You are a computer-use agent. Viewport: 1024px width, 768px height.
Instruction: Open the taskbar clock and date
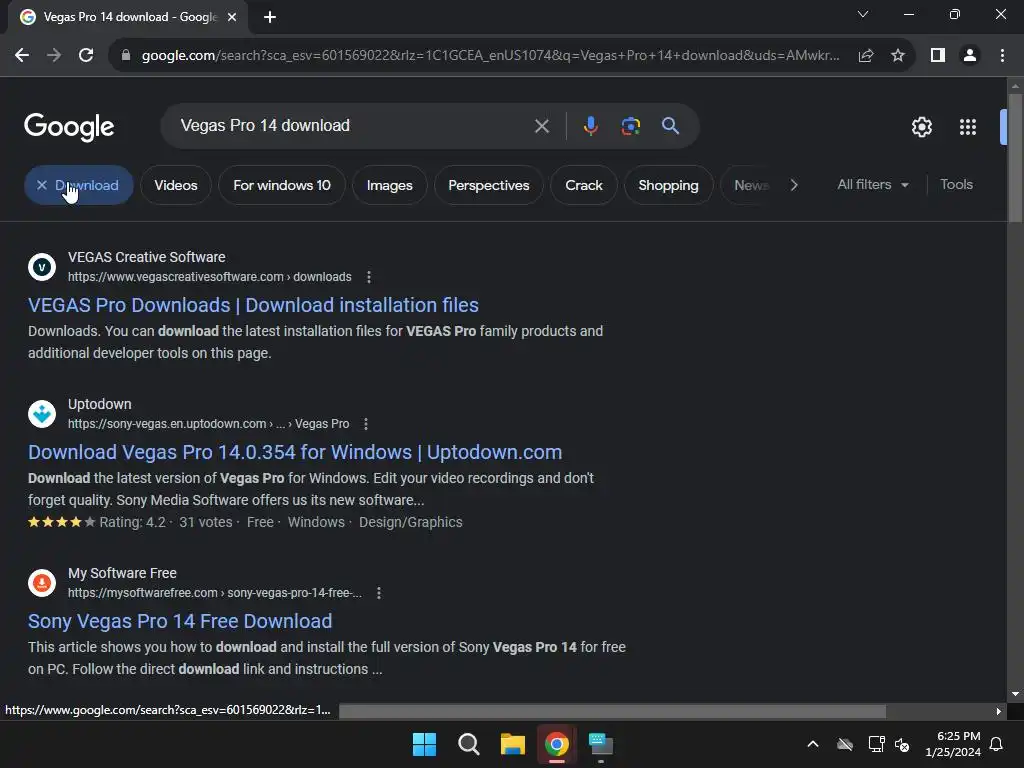pyautogui.click(x=953, y=744)
